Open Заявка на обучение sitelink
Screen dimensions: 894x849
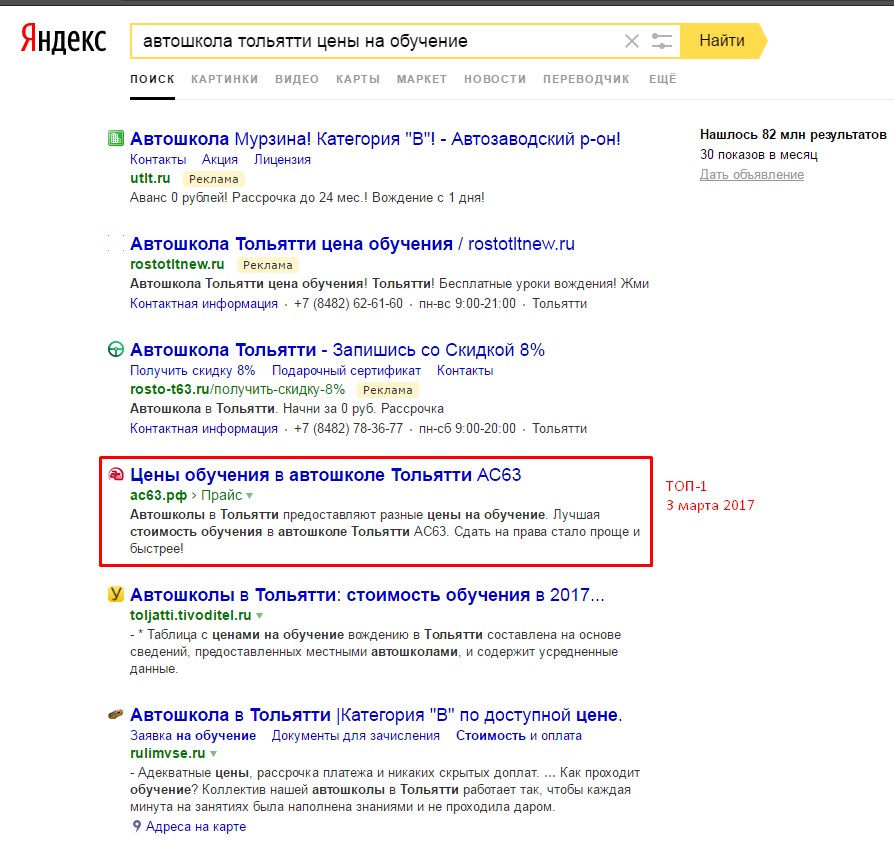[x=193, y=736]
